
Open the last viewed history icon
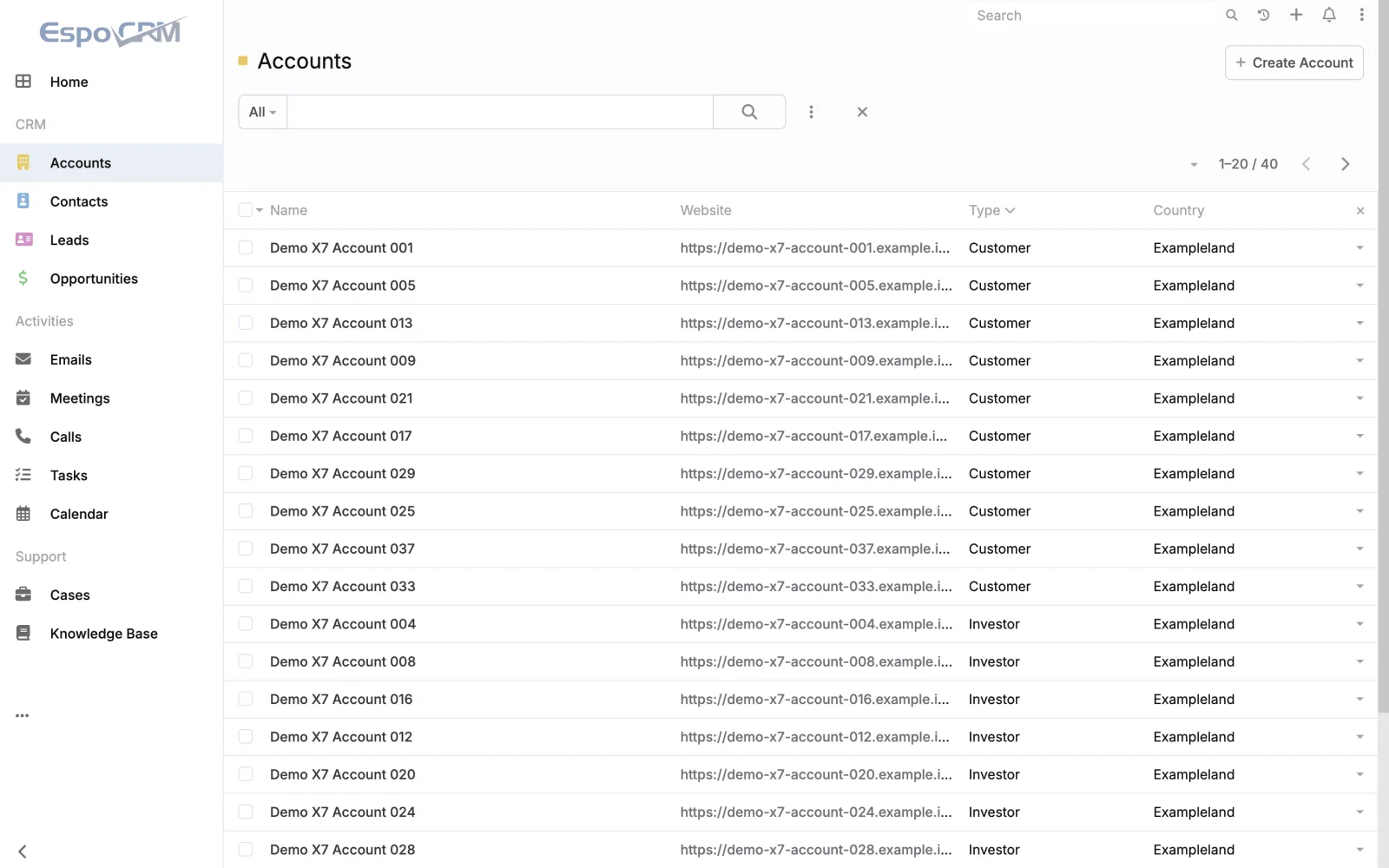(1264, 15)
